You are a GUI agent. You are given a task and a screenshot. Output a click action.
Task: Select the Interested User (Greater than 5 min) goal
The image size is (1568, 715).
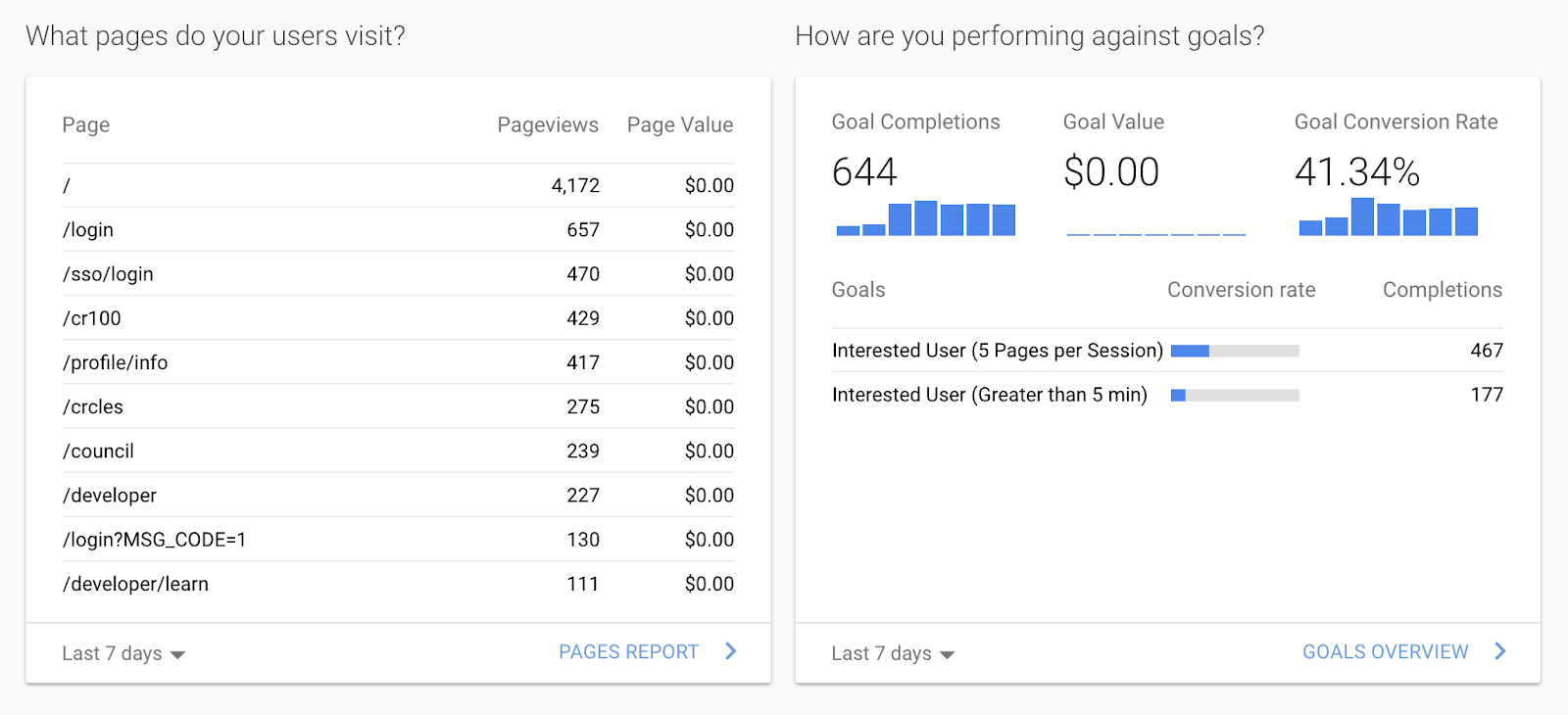989,395
